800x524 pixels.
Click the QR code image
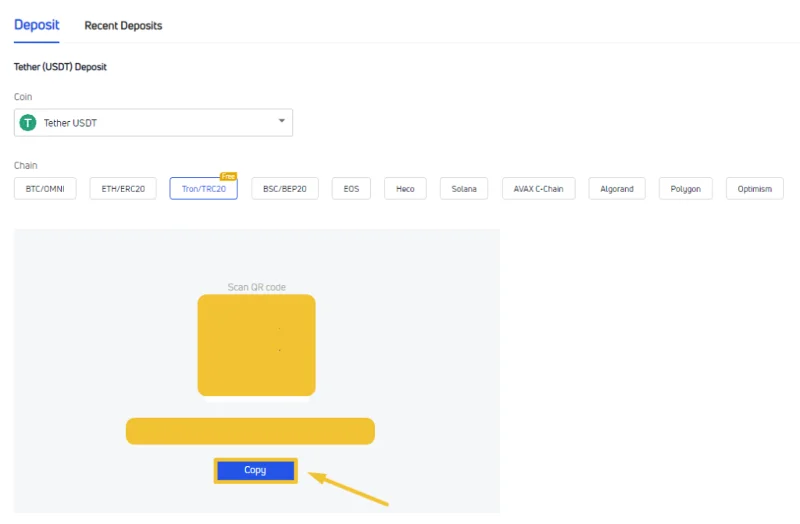pyautogui.click(x=256, y=345)
